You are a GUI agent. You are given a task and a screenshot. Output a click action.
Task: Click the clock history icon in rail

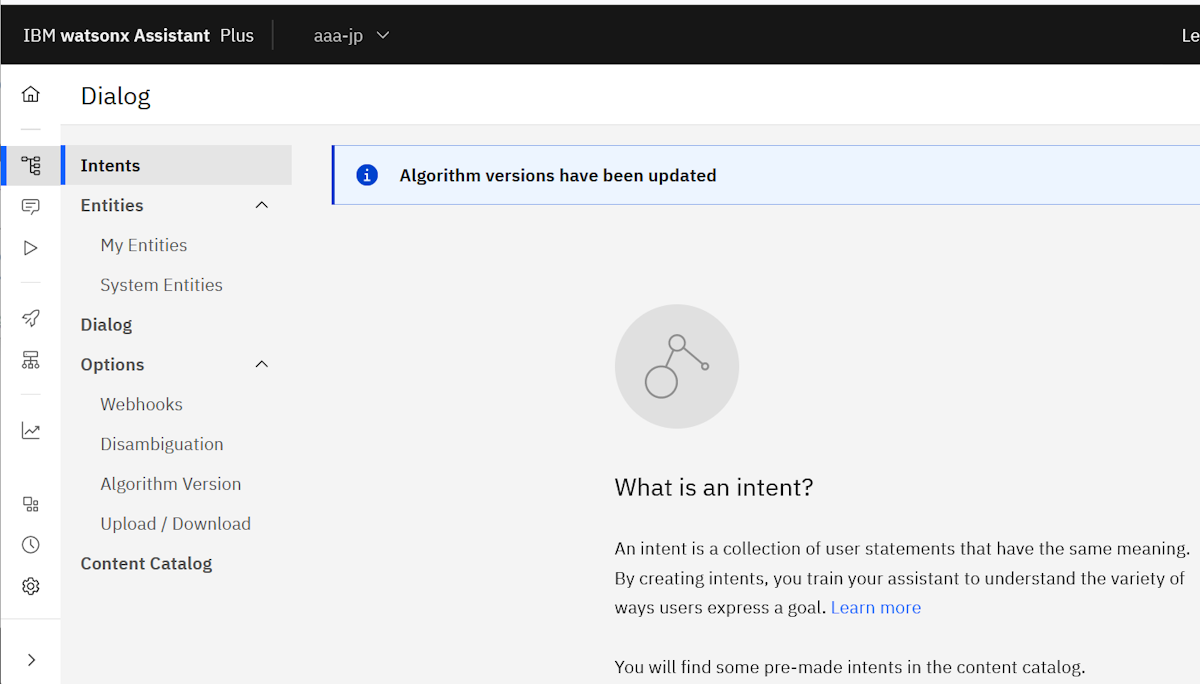31,545
